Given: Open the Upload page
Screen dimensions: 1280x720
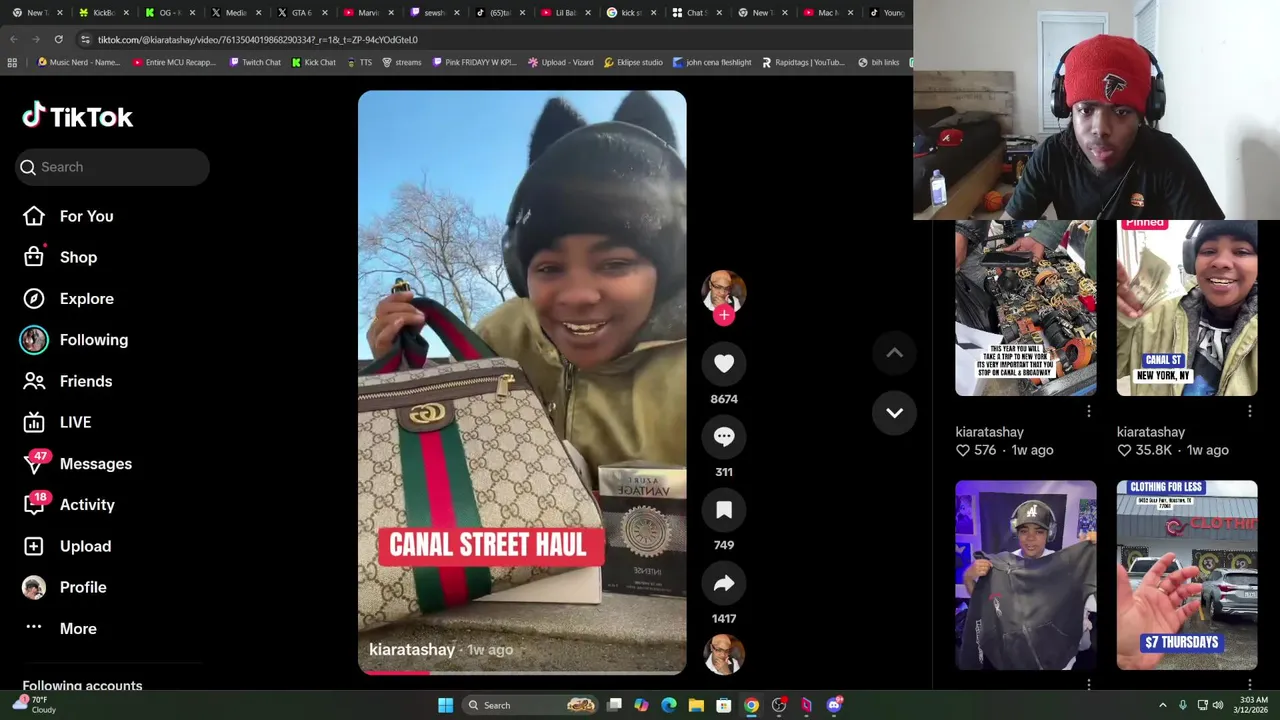Looking at the screenshot, I should (x=68, y=546).
